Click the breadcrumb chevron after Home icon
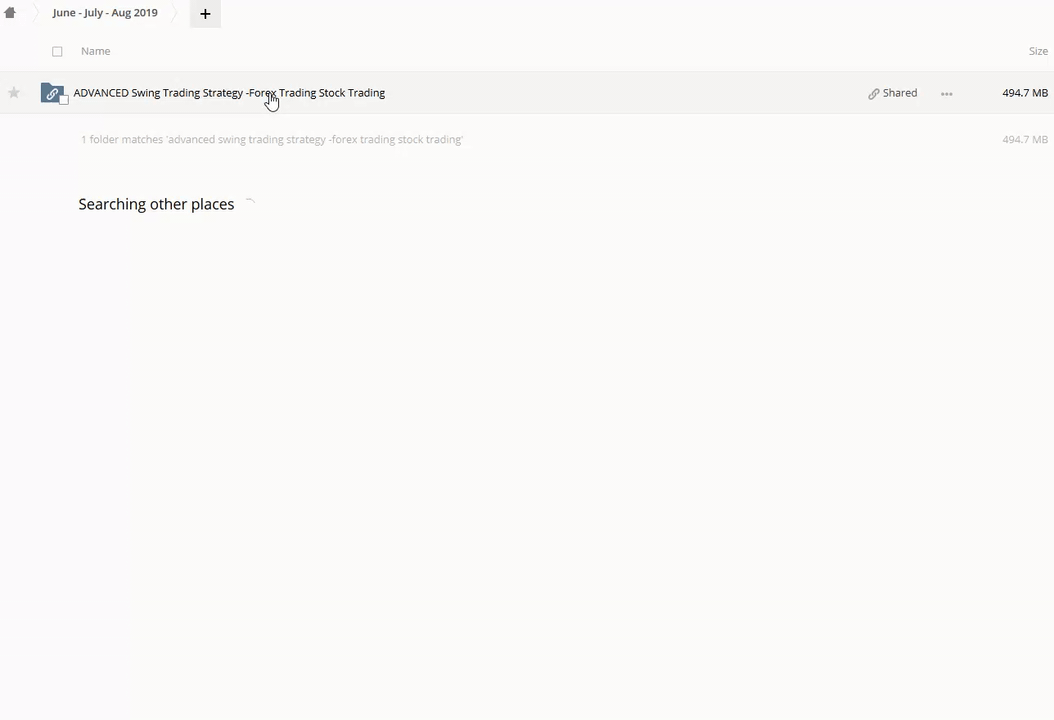 pyautogui.click(x=35, y=13)
